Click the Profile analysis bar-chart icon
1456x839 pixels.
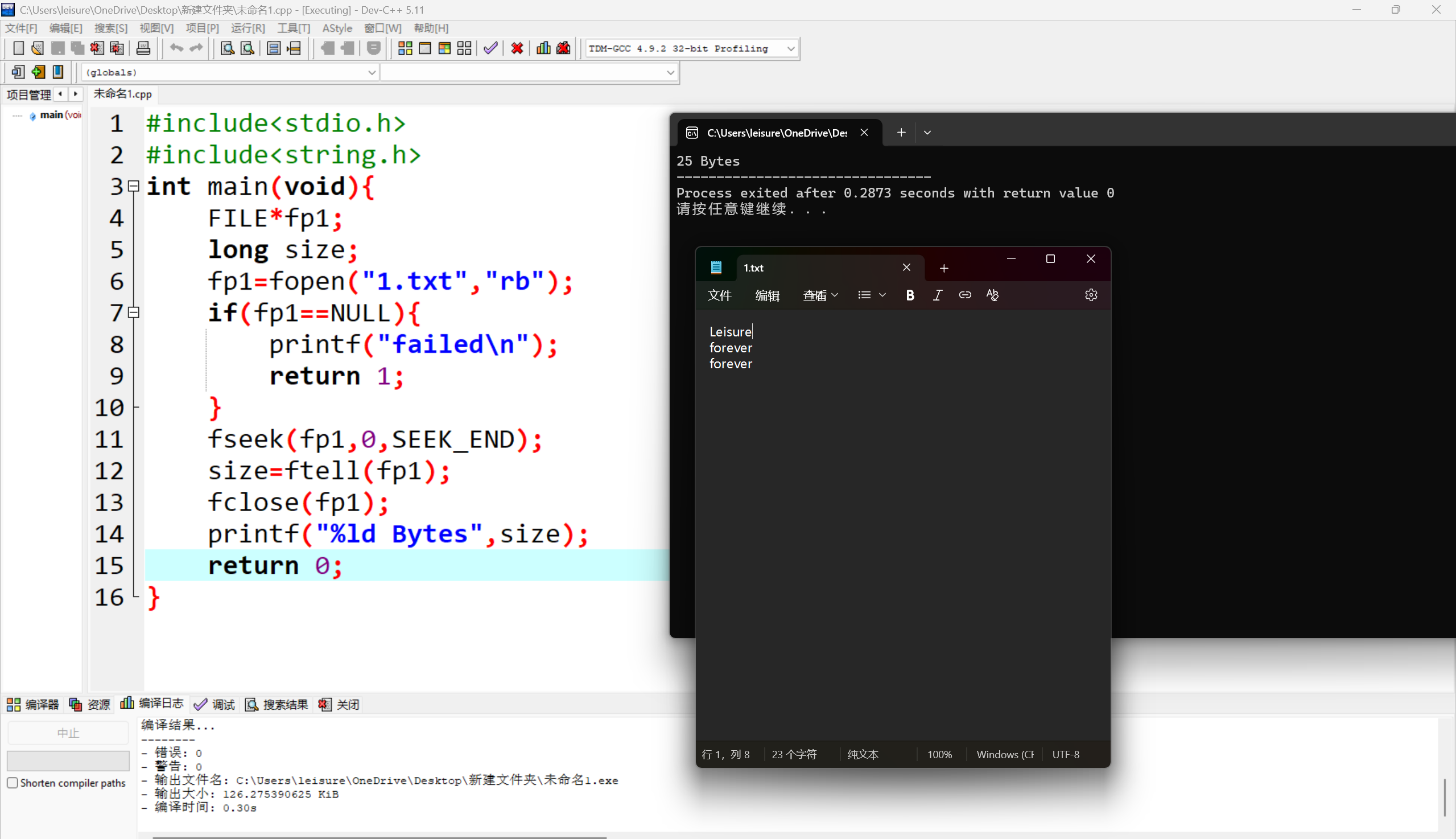(x=543, y=48)
